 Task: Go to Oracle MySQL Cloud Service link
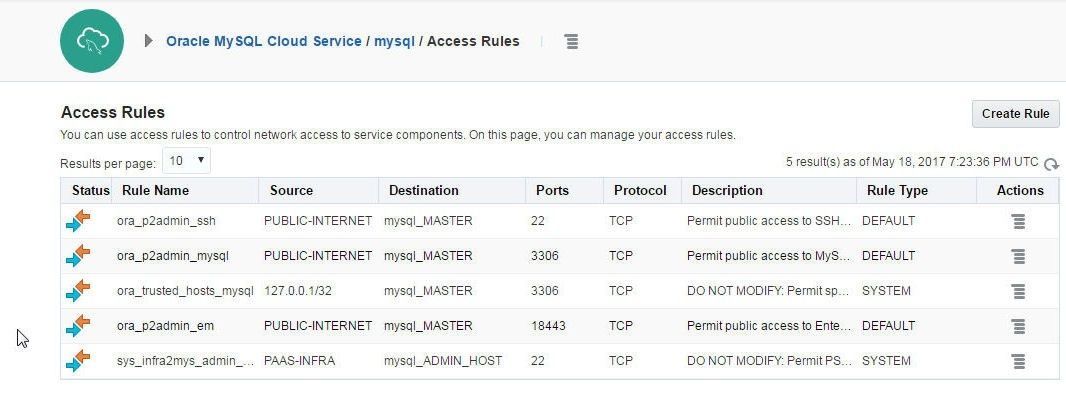click(264, 41)
